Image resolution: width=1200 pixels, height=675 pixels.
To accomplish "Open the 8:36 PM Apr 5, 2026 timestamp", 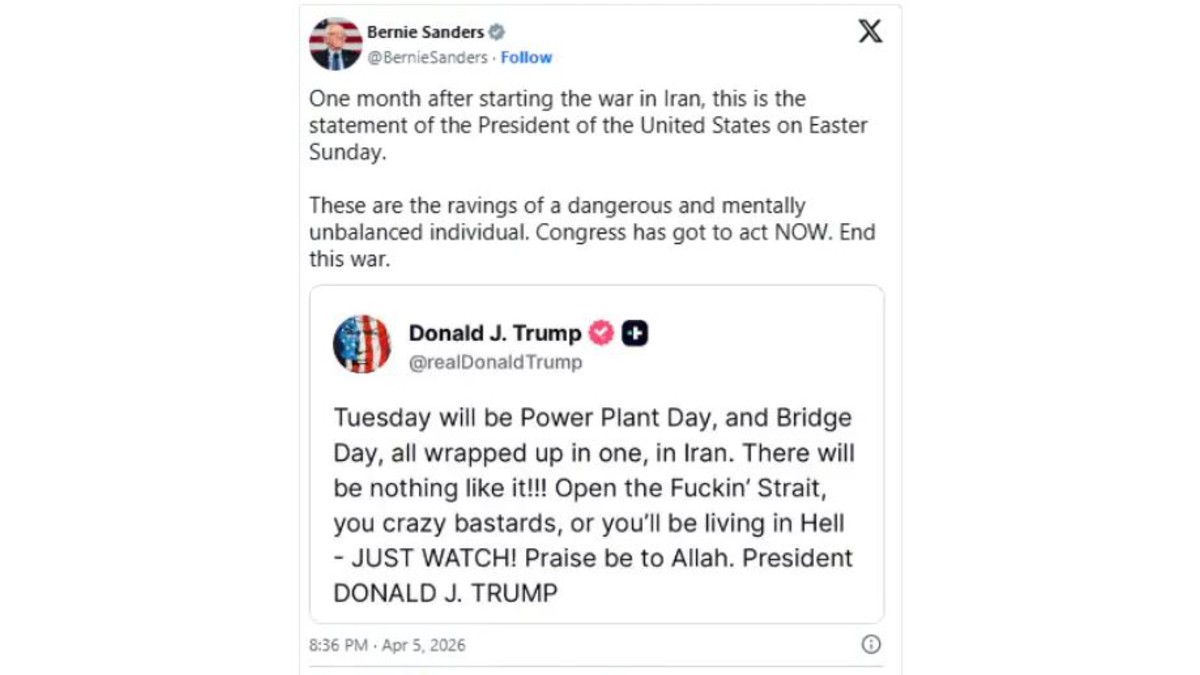I will coord(387,645).
